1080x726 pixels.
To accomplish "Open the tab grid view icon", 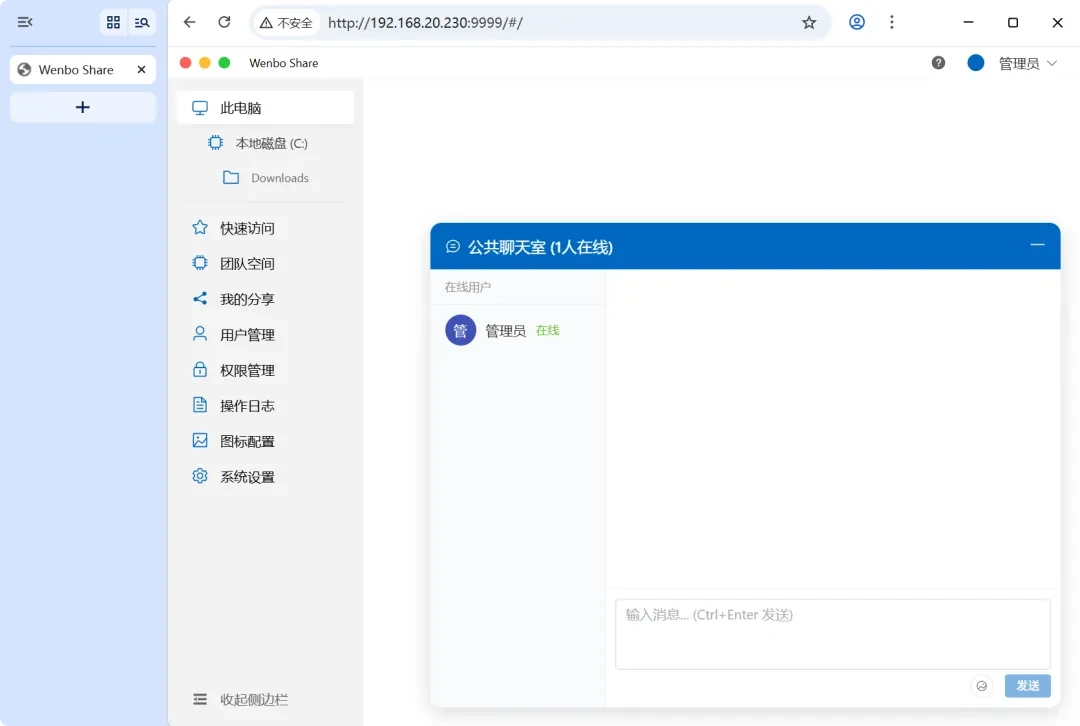I will click(114, 23).
